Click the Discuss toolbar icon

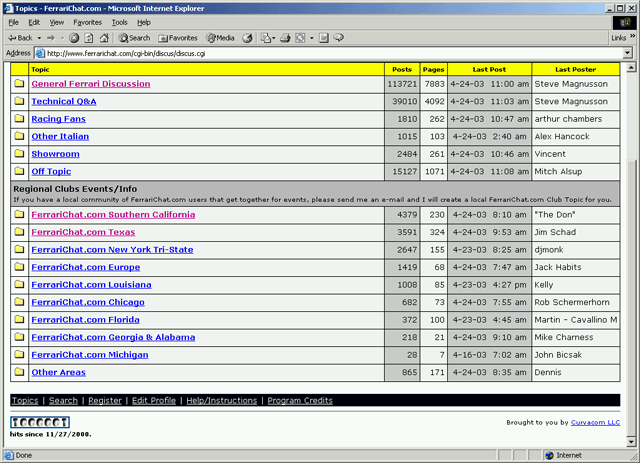point(324,38)
